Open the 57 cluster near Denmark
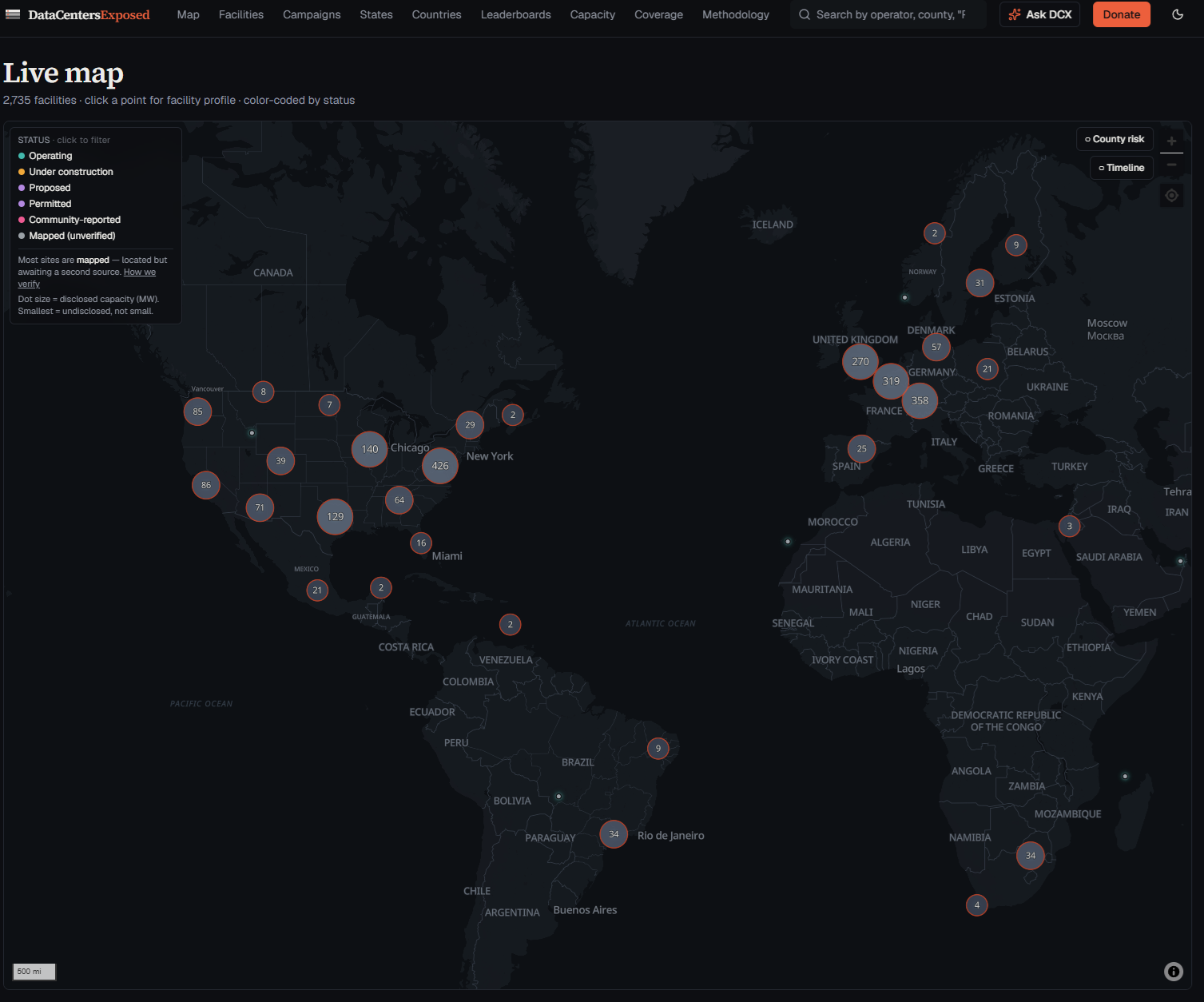The width and height of the screenshot is (1204, 1002). 936,347
